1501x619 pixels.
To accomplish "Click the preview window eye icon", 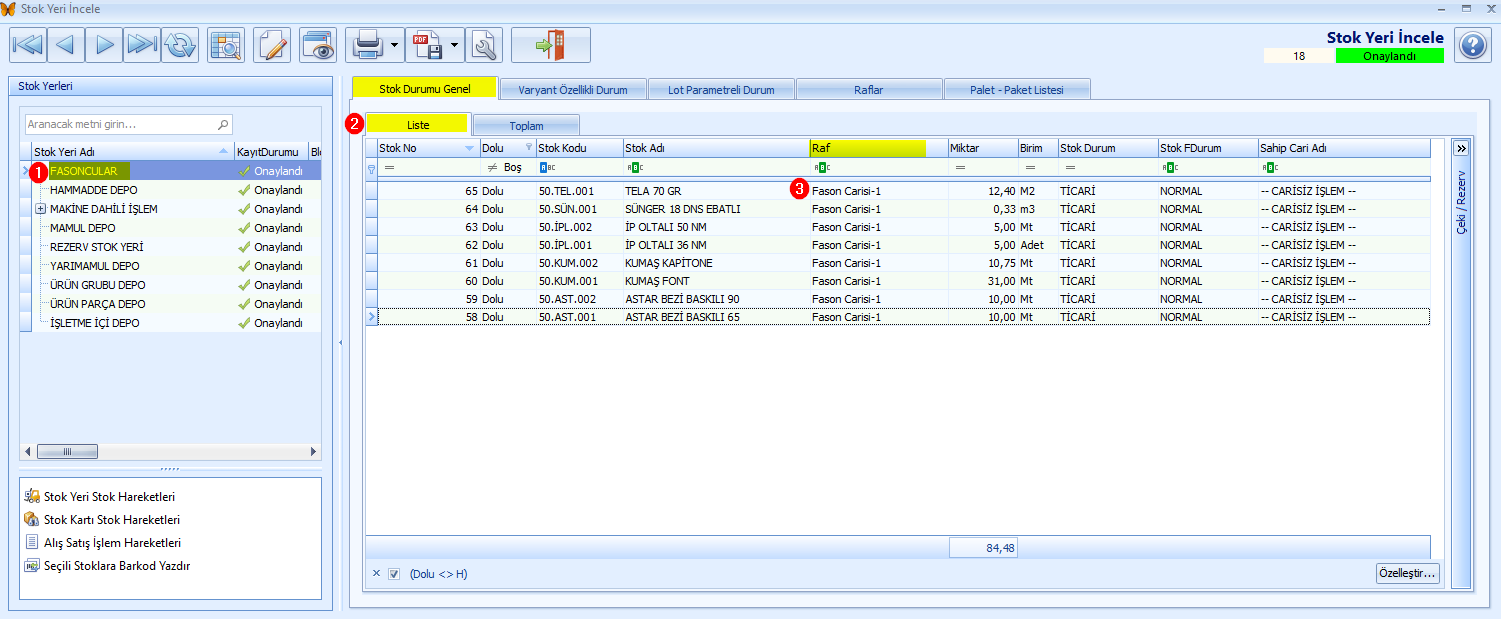I will (x=318, y=45).
